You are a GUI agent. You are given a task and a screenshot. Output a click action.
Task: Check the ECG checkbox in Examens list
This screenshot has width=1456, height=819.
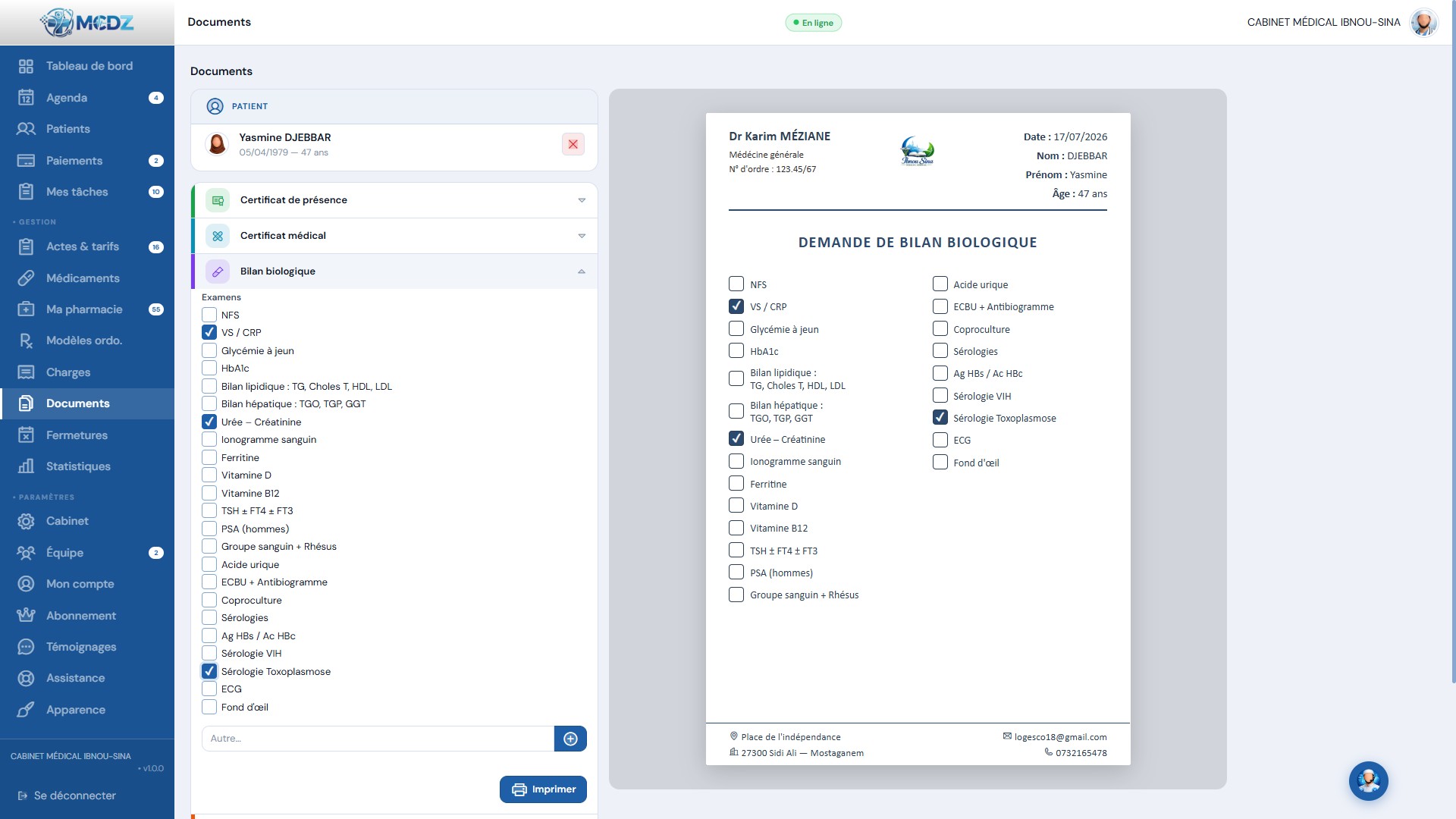(209, 689)
